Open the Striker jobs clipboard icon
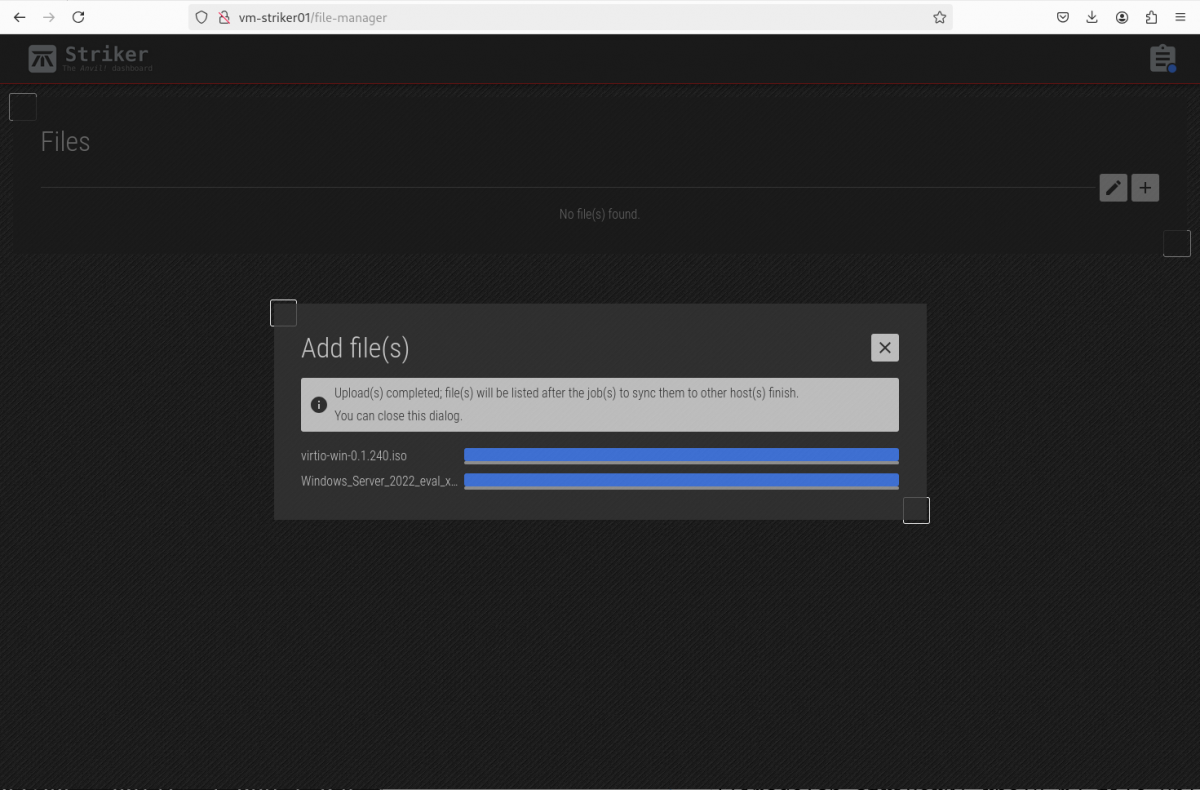 [x=1162, y=59]
